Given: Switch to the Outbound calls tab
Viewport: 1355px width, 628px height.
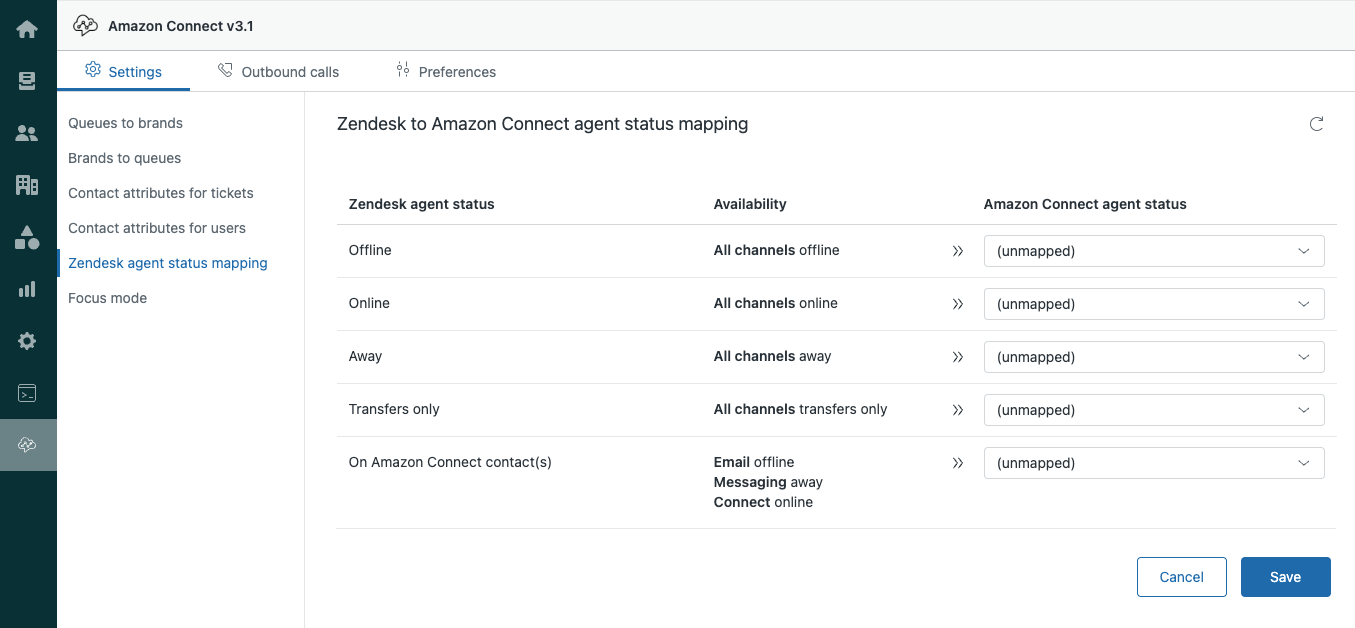Looking at the screenshot, I should tap(279, 72).
